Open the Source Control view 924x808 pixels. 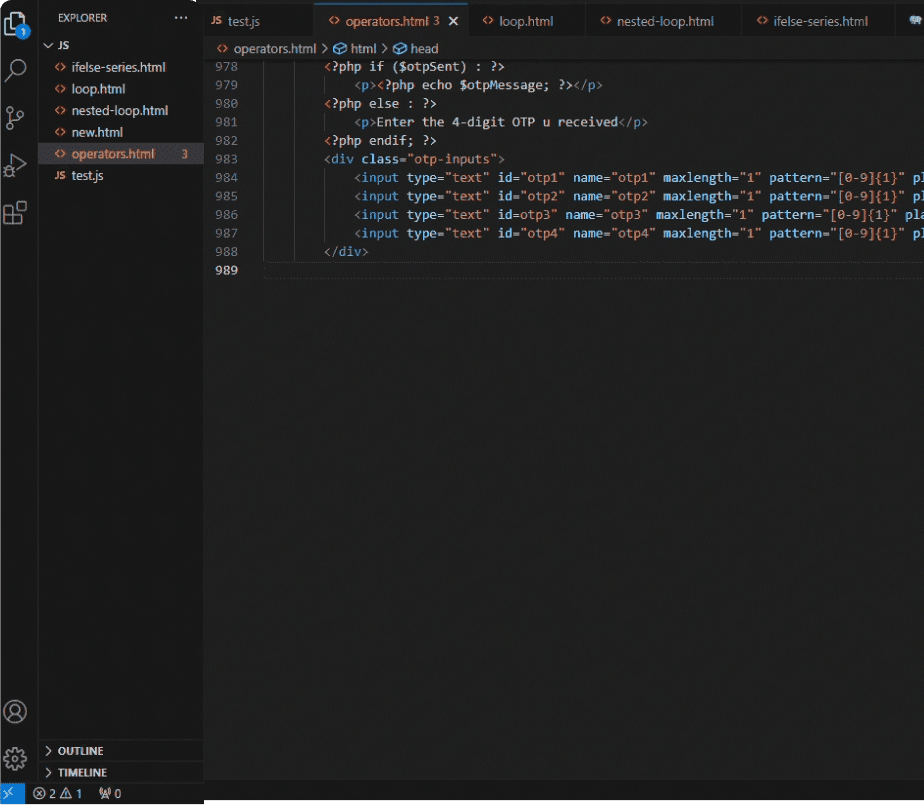coord(15,118)
